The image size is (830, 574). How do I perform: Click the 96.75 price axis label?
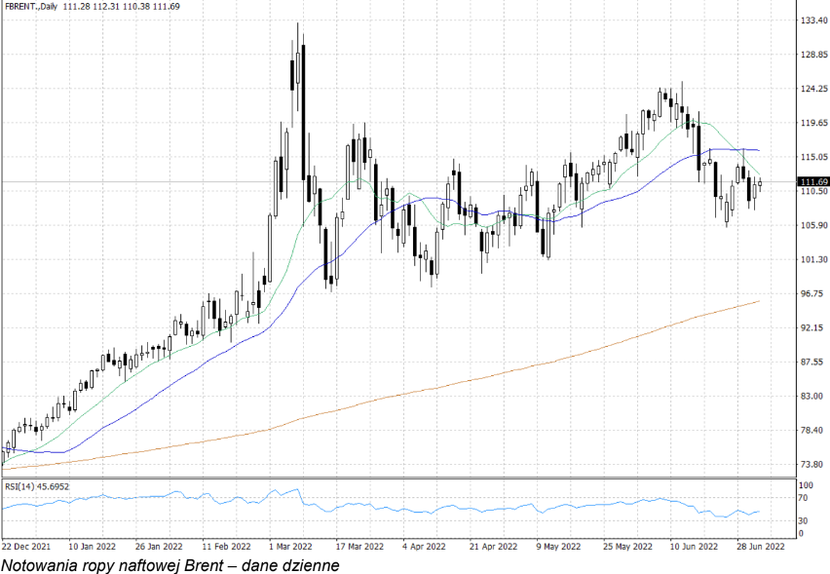(x=813, y=293)
